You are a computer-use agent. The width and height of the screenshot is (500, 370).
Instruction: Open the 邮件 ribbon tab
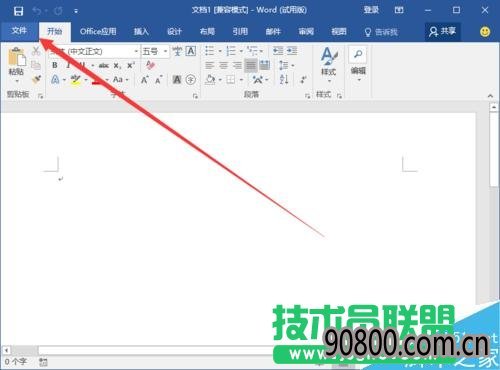click(x=273, y=32)
